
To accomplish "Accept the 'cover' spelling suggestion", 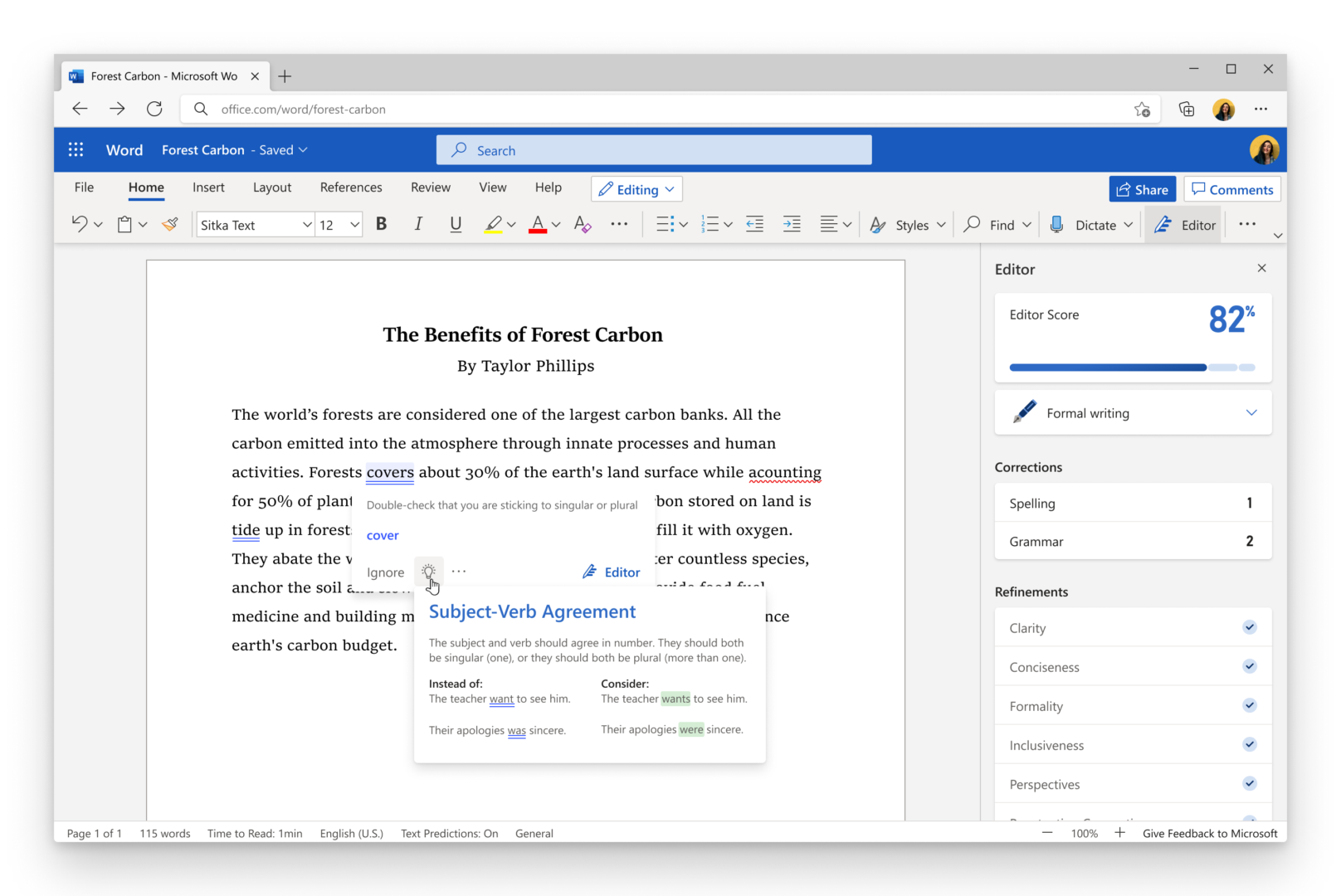I will [x=382, y=535].
